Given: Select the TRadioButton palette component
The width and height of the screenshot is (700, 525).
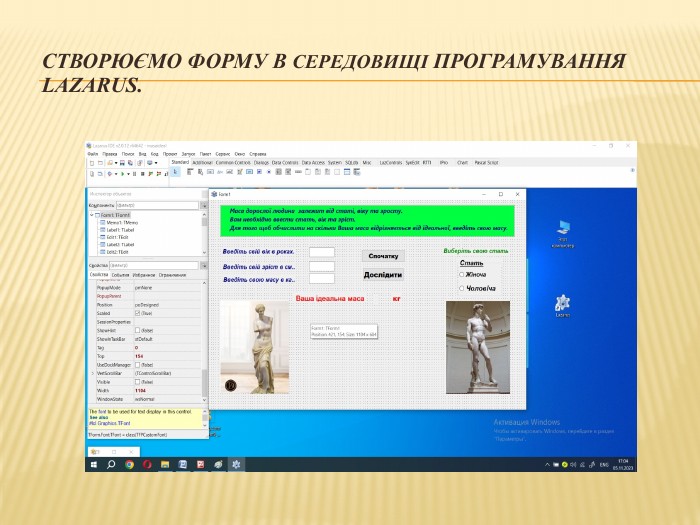Looking at the screenshot, I should point(269,172).
